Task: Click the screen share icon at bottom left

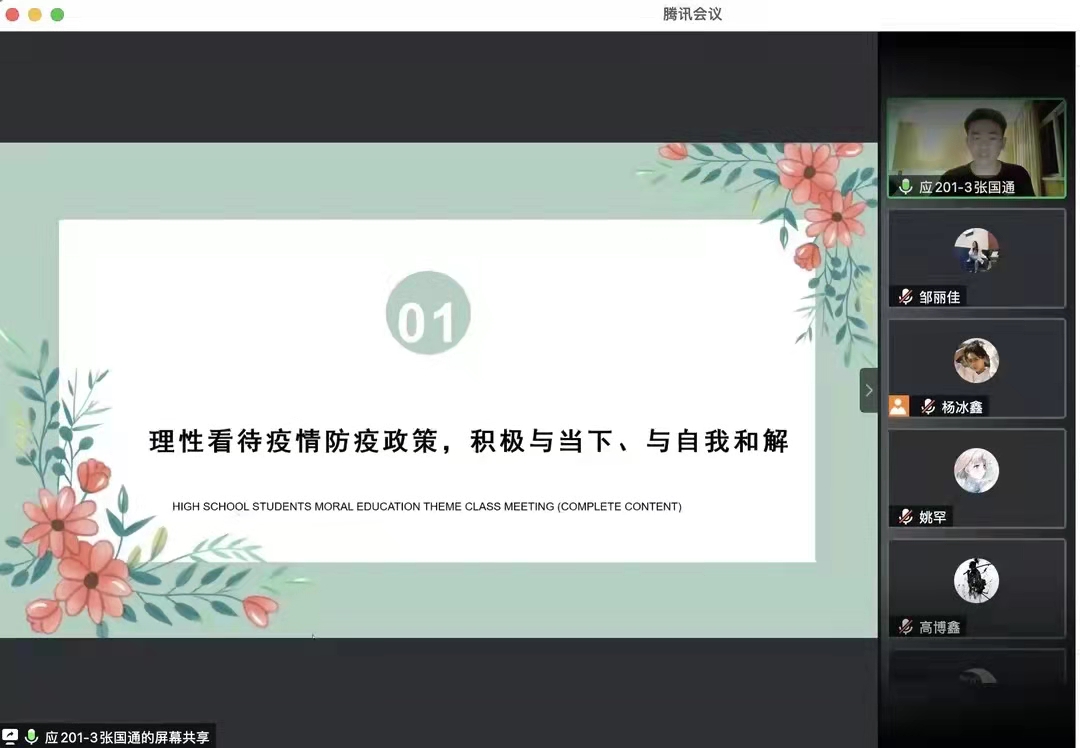Action: click(11, 737)
